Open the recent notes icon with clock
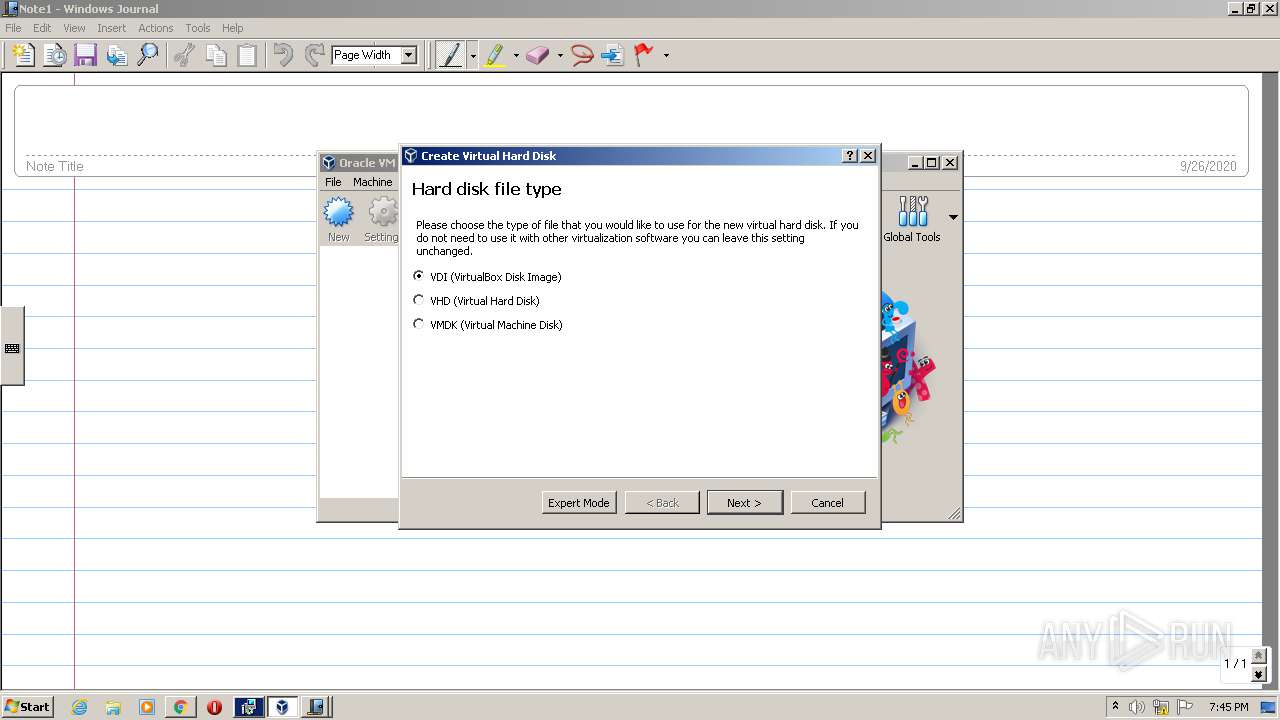1280x720 pixels. click(x=54, y=55)
